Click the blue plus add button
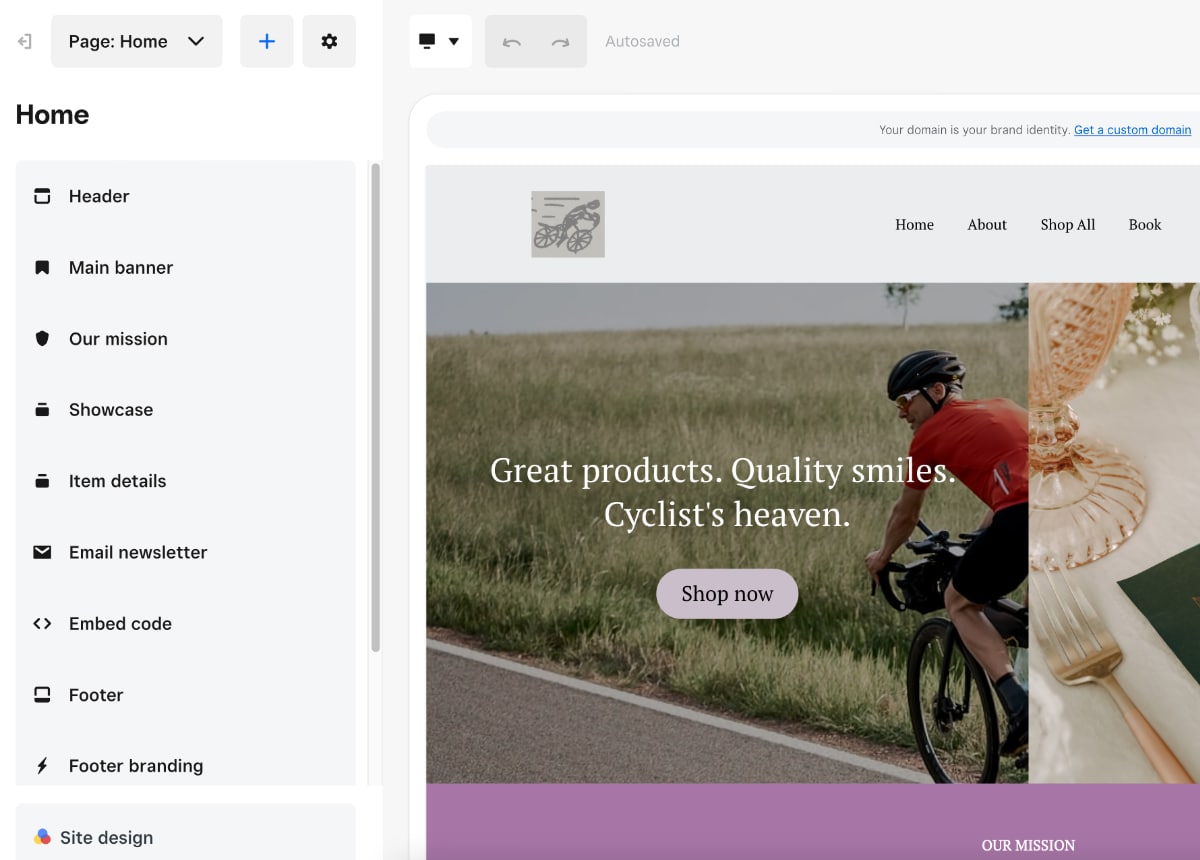Viewport: 1200px width, 860px height. pos(267,41)
